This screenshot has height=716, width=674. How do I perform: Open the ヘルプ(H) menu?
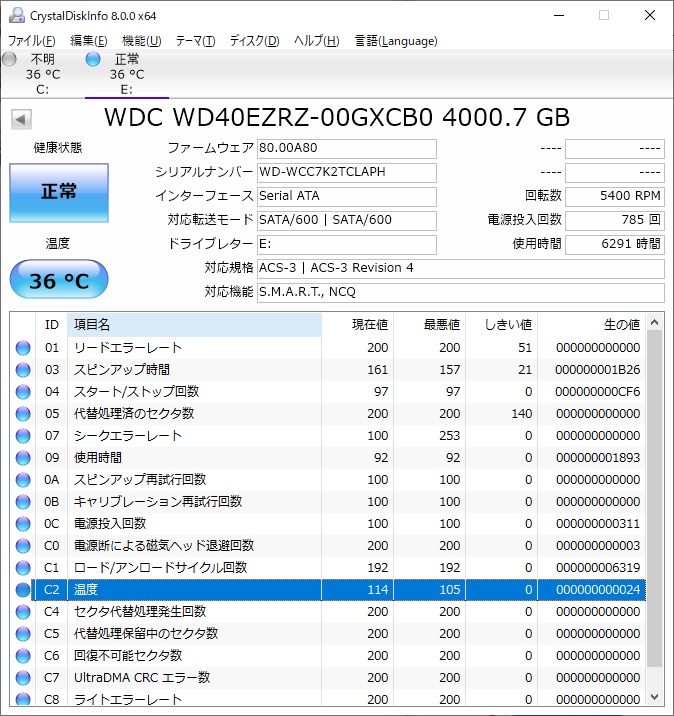[316, 41]
